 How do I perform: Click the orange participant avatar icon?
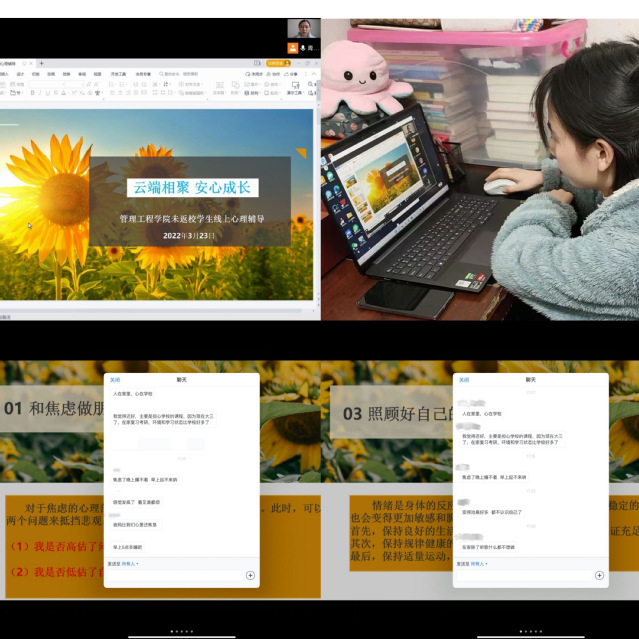[292, 48]
